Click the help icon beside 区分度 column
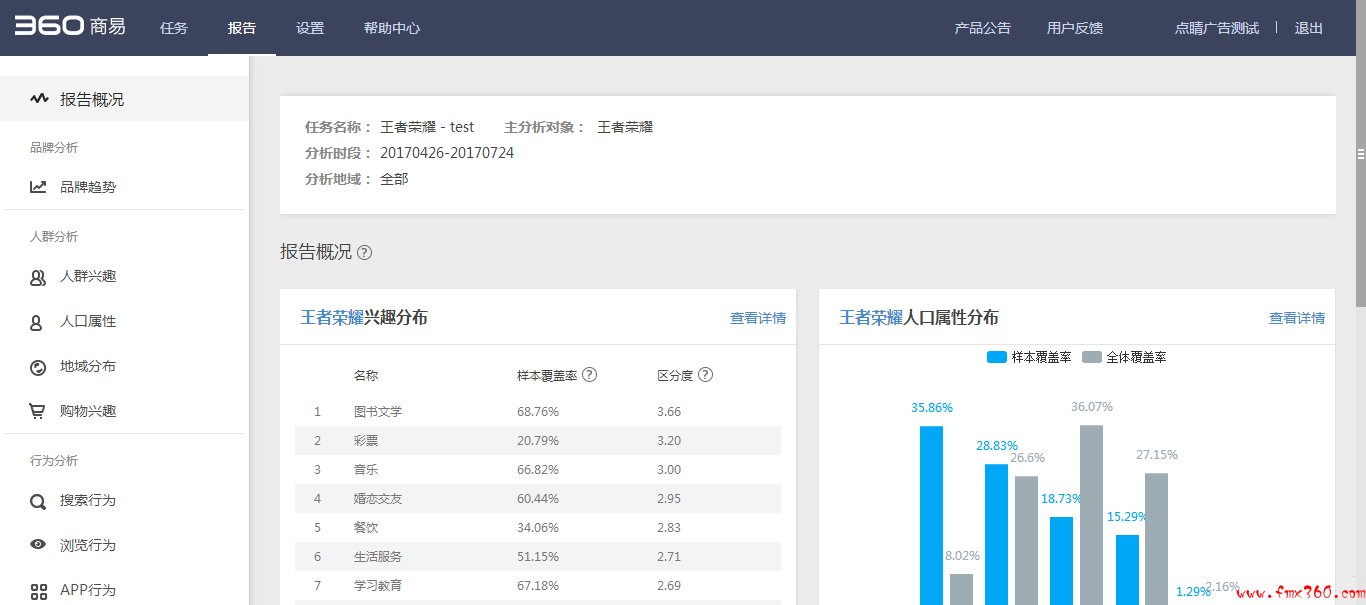Image resolution: width=1366 pixels, height=605 pixels. point(705,375)
